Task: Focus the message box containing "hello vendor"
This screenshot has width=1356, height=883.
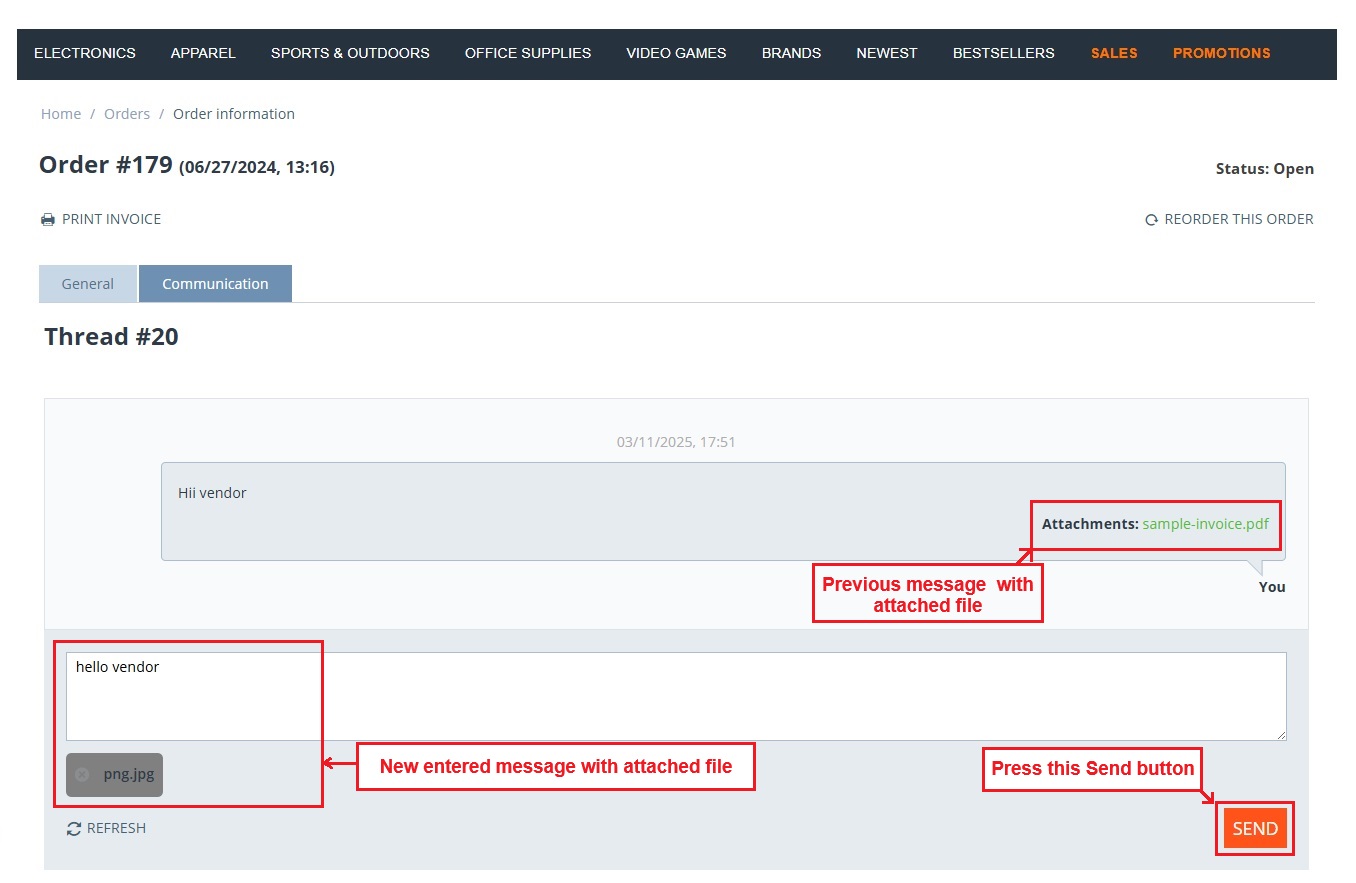Action: [x=676, y=697]
